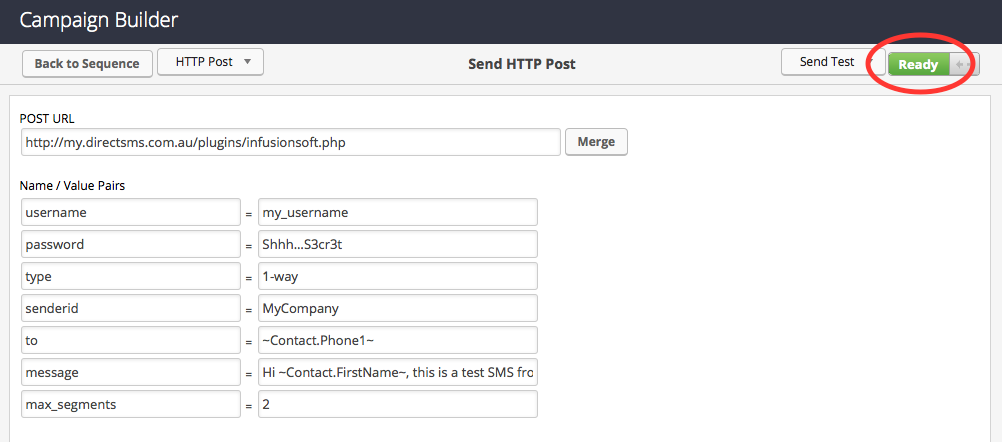This screenshot has height=442, width=1002.
Task: Select the 'max_segments' name field
Action: [131, 404]
